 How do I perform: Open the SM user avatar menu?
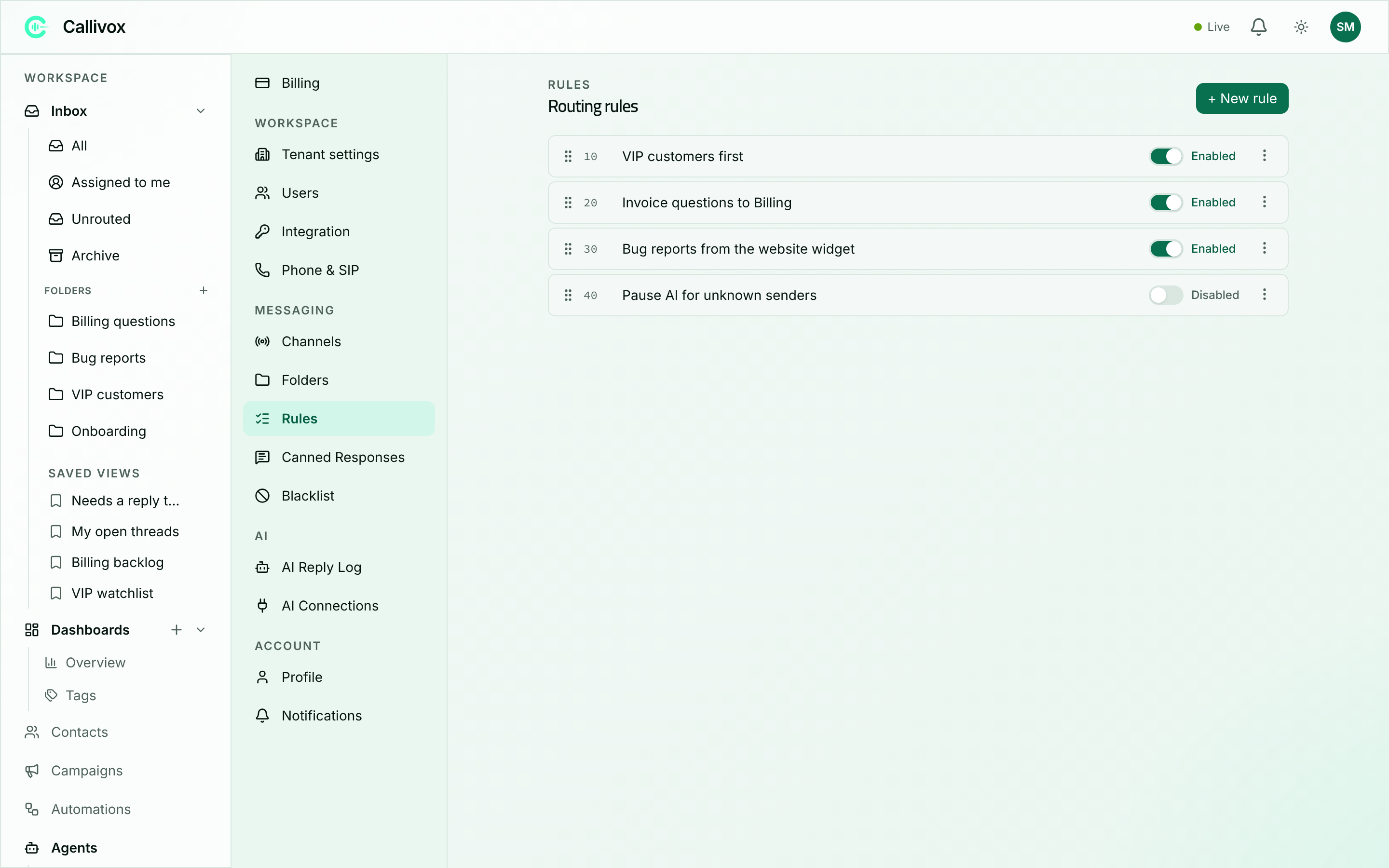point(1345,27)
